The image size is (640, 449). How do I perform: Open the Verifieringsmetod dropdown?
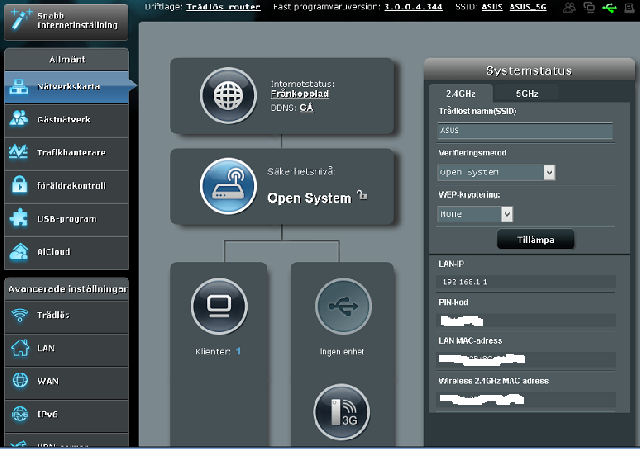(496, 172)
